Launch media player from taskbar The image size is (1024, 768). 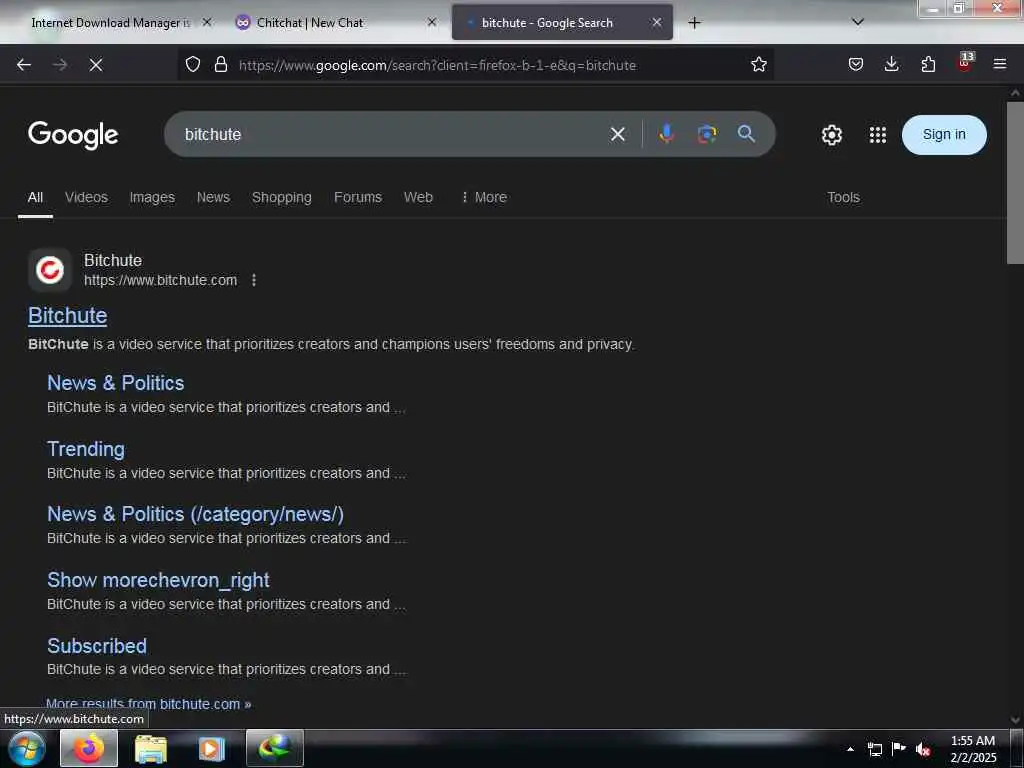tap(211, 748)
